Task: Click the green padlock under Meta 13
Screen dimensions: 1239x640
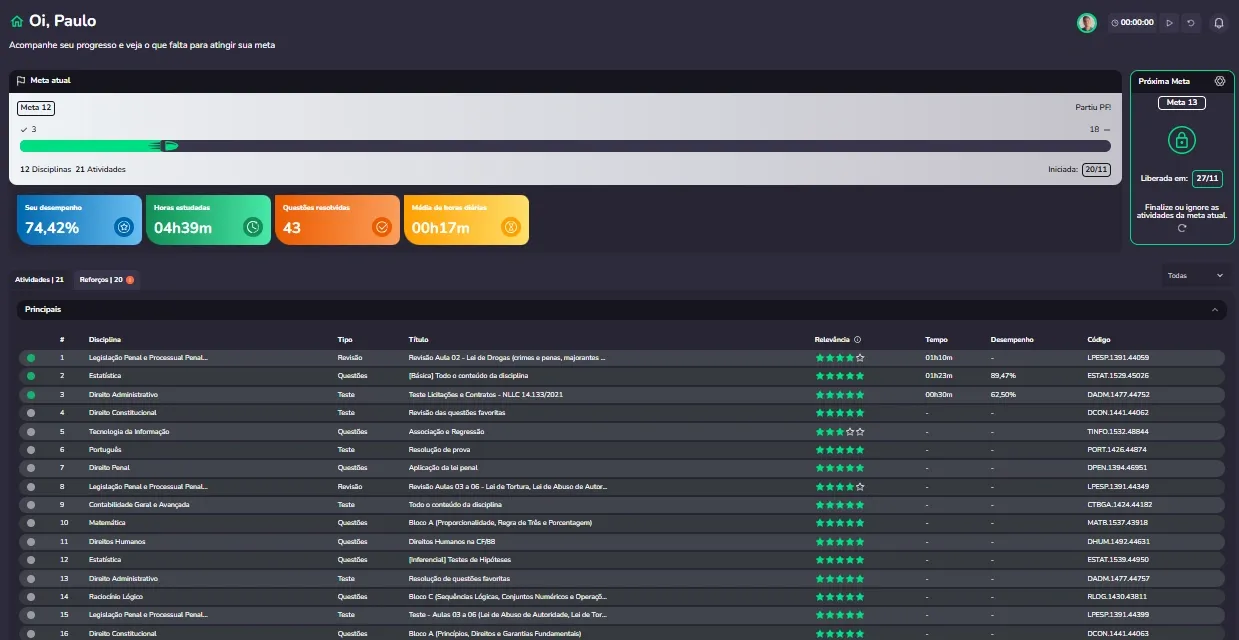Action: click(x=1181, y=139)
